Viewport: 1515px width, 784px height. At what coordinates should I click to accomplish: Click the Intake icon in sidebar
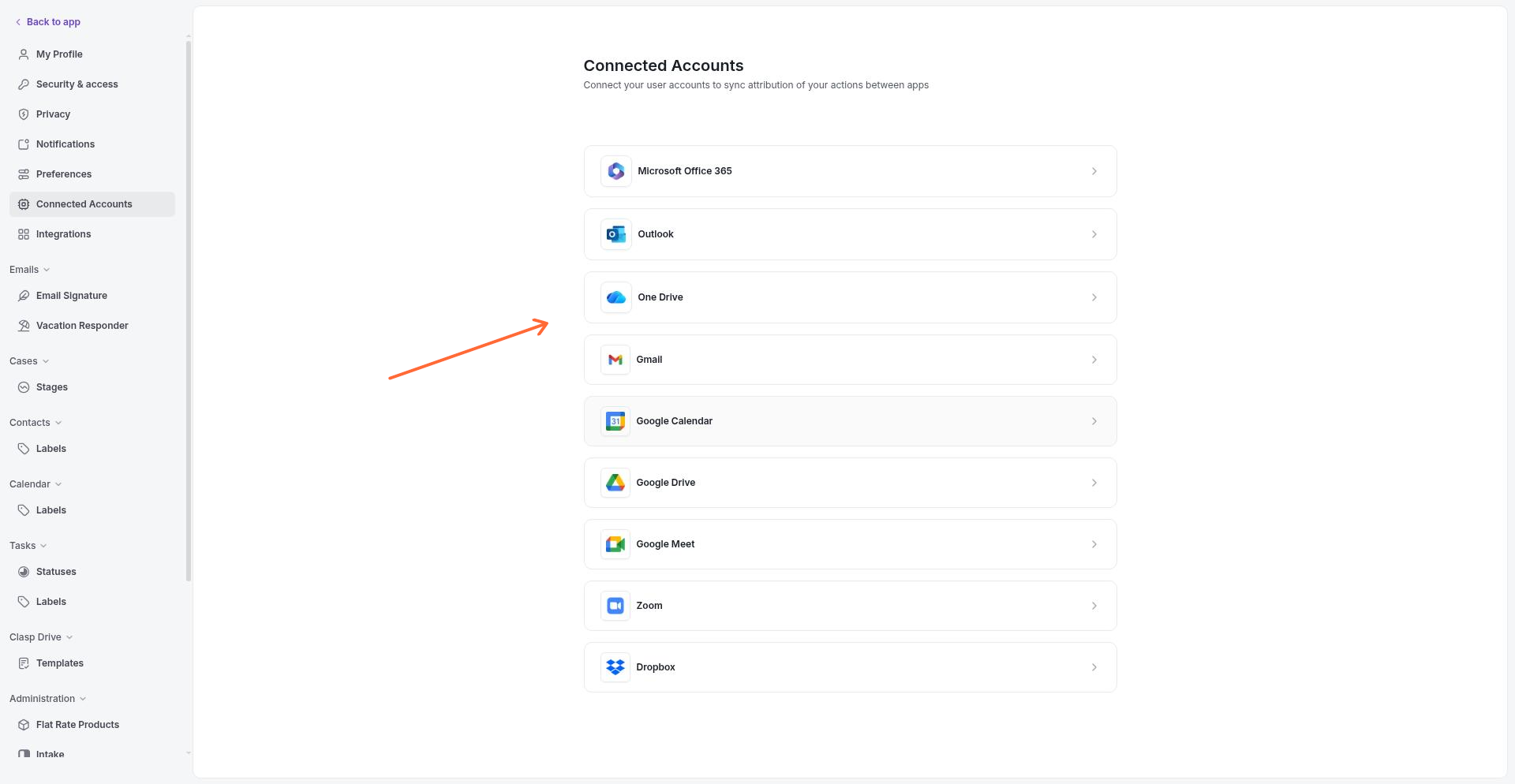tap(24, 755)
